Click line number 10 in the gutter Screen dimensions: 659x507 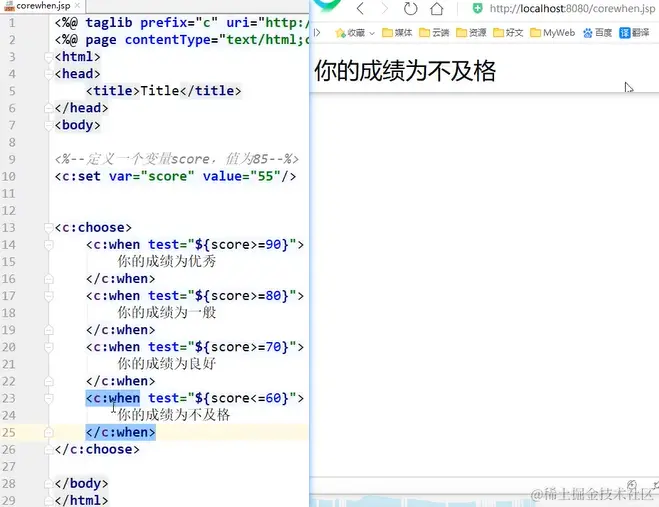(x=8, y=177)
